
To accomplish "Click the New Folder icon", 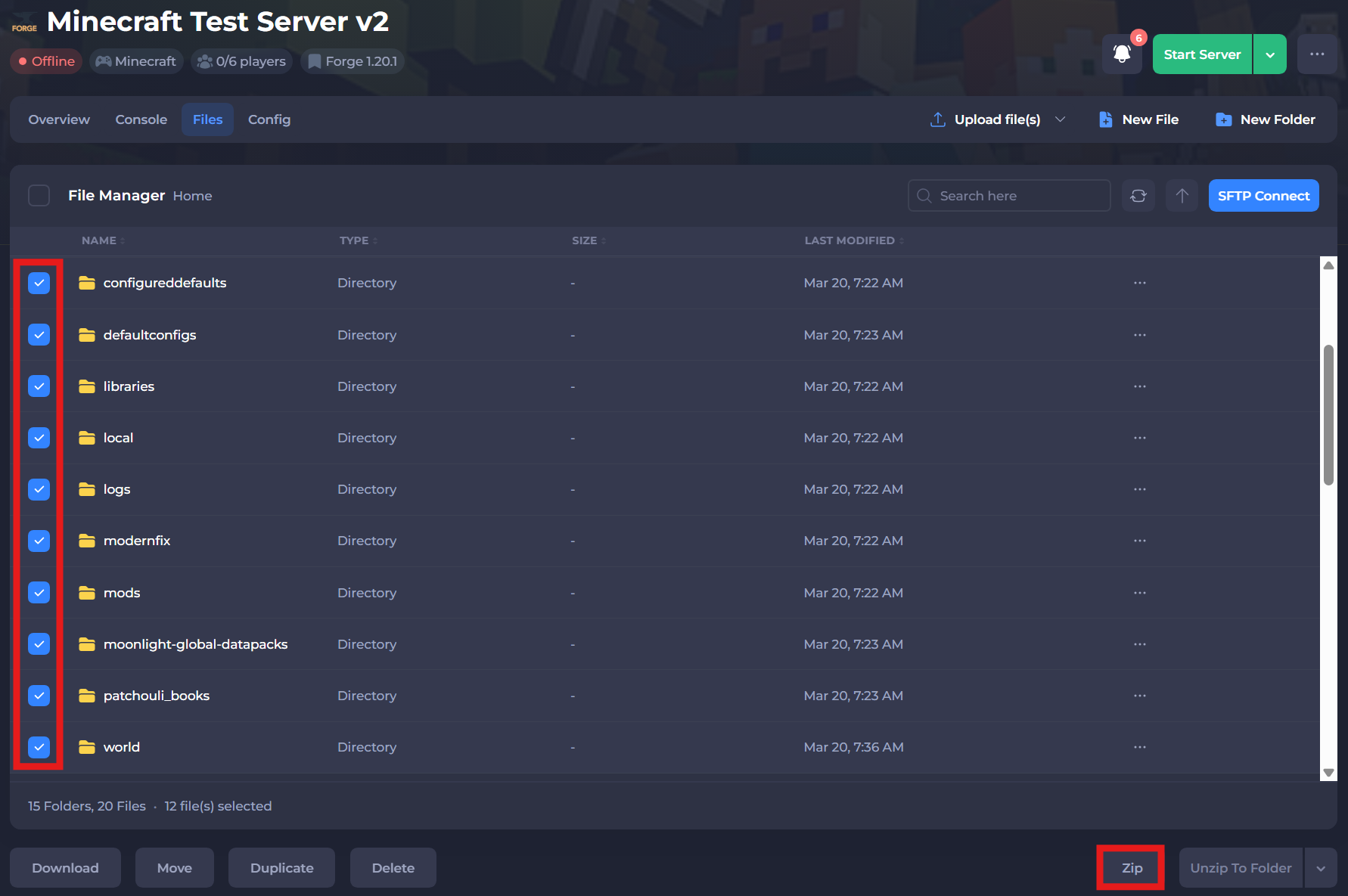I will pos(1223,119).
